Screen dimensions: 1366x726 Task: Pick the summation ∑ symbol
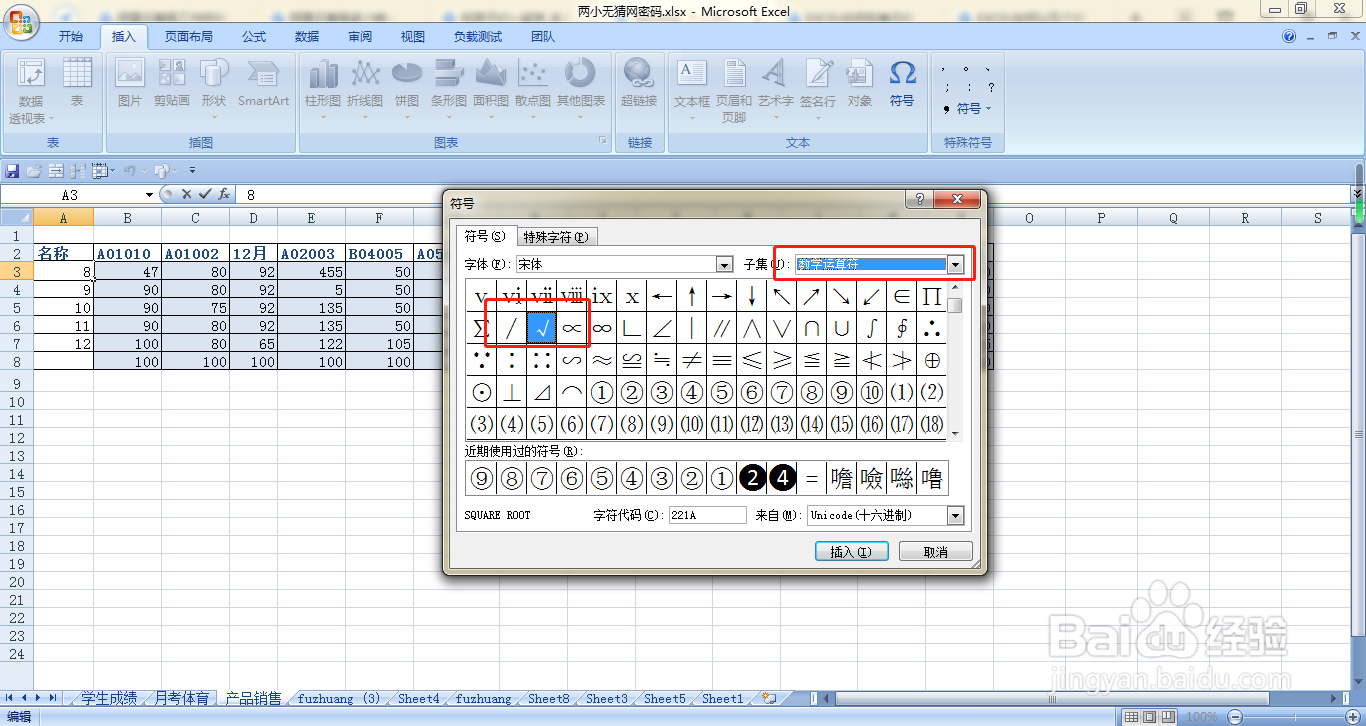tap(481, 327)
